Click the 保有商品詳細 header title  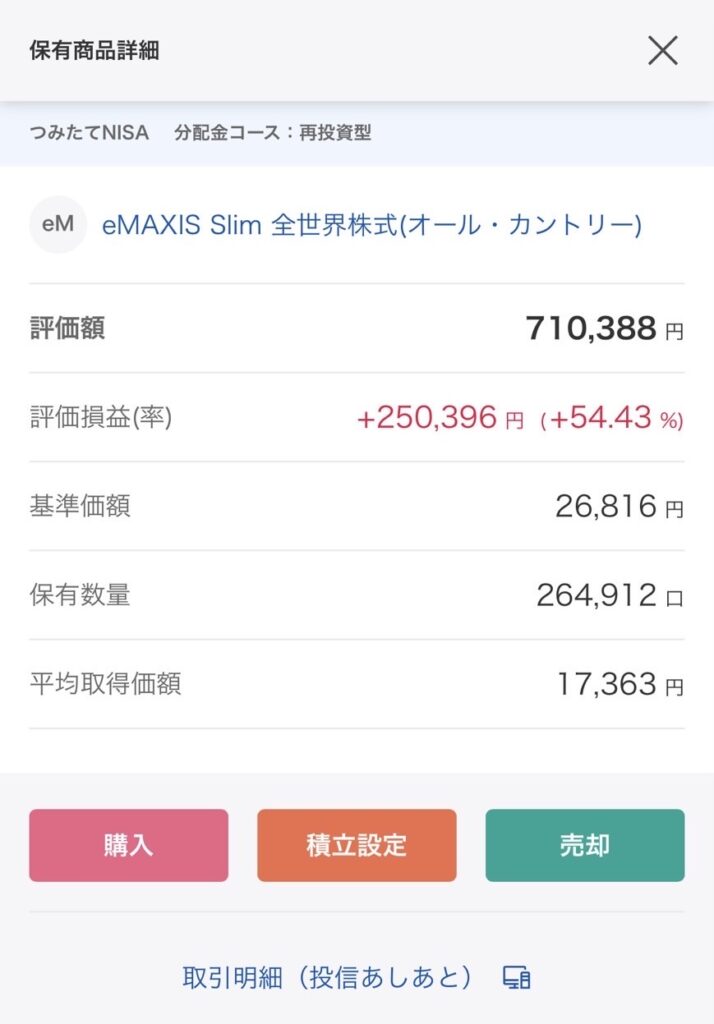94,51
